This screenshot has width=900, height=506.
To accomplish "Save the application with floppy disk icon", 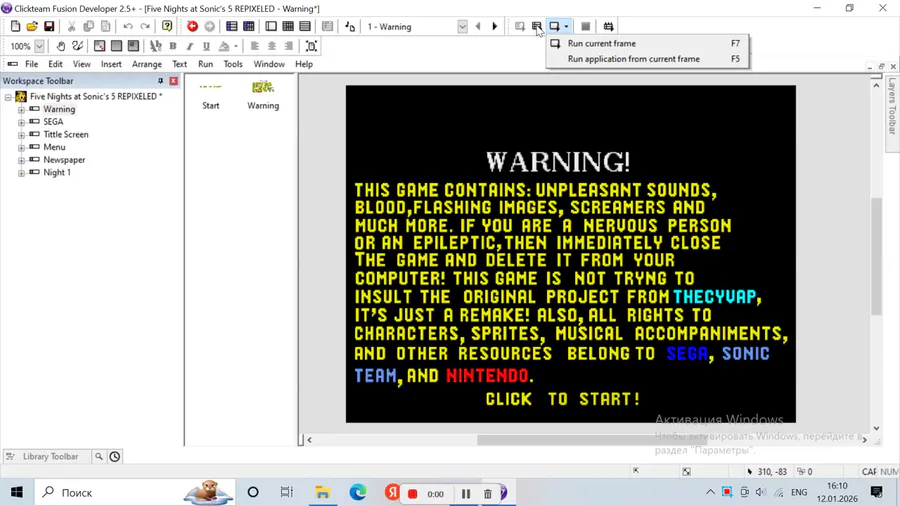I will 49,26.
